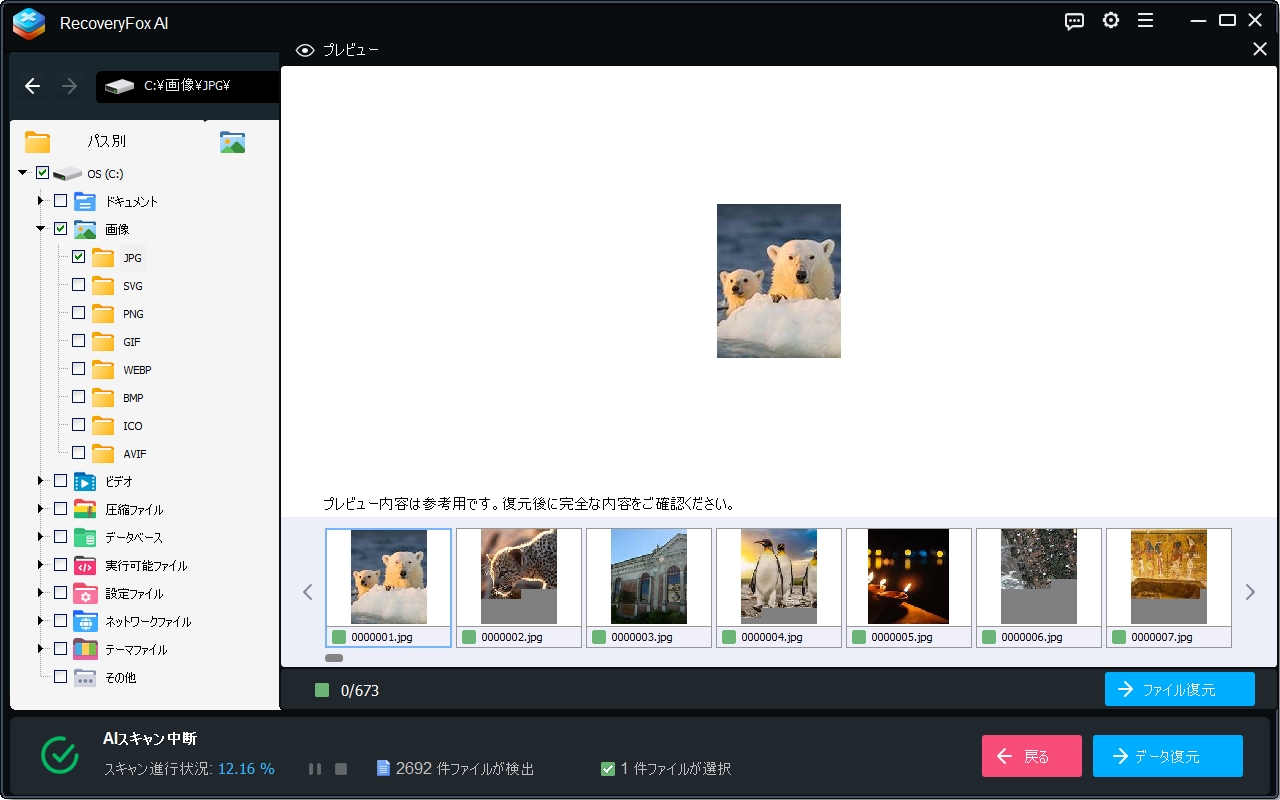Open the settings gear

(x=1110, y=20)
